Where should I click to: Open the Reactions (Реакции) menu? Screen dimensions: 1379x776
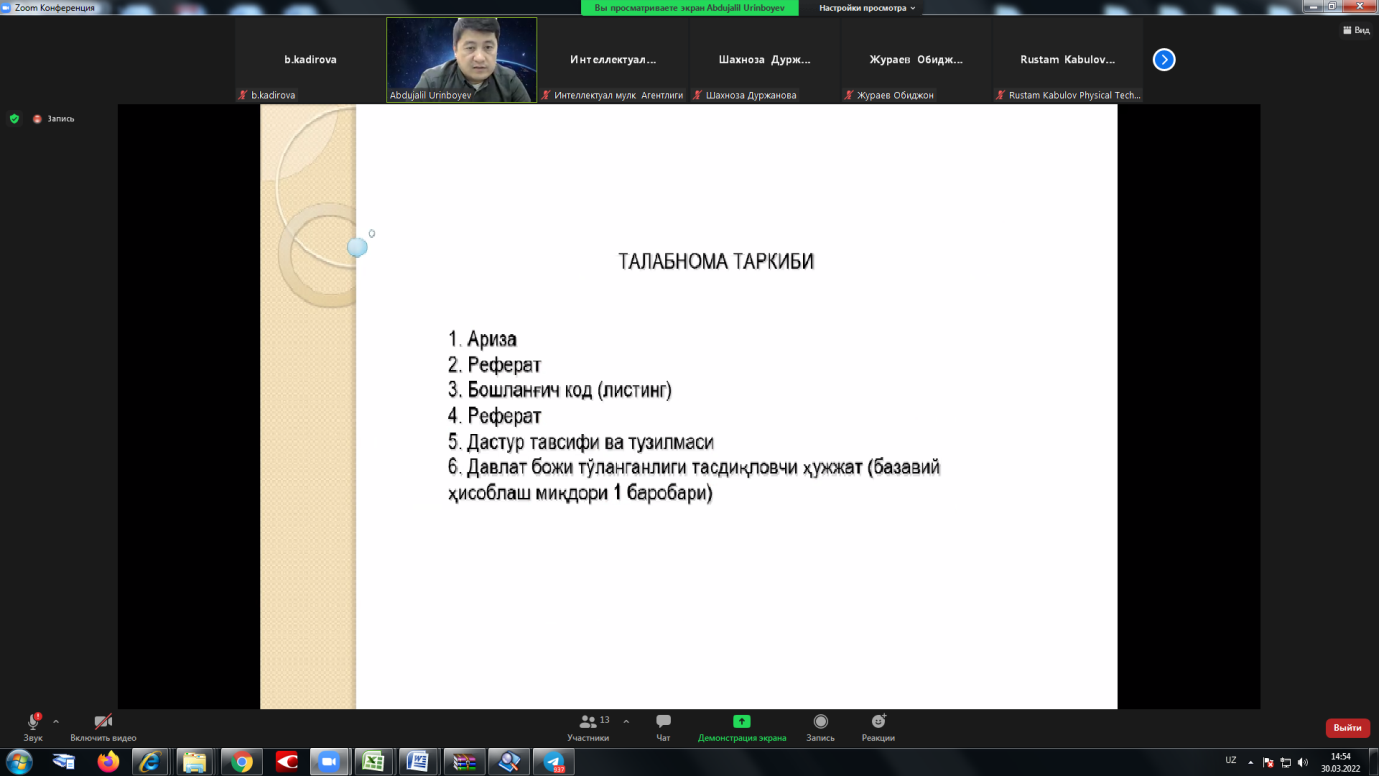tap(878, 726)
